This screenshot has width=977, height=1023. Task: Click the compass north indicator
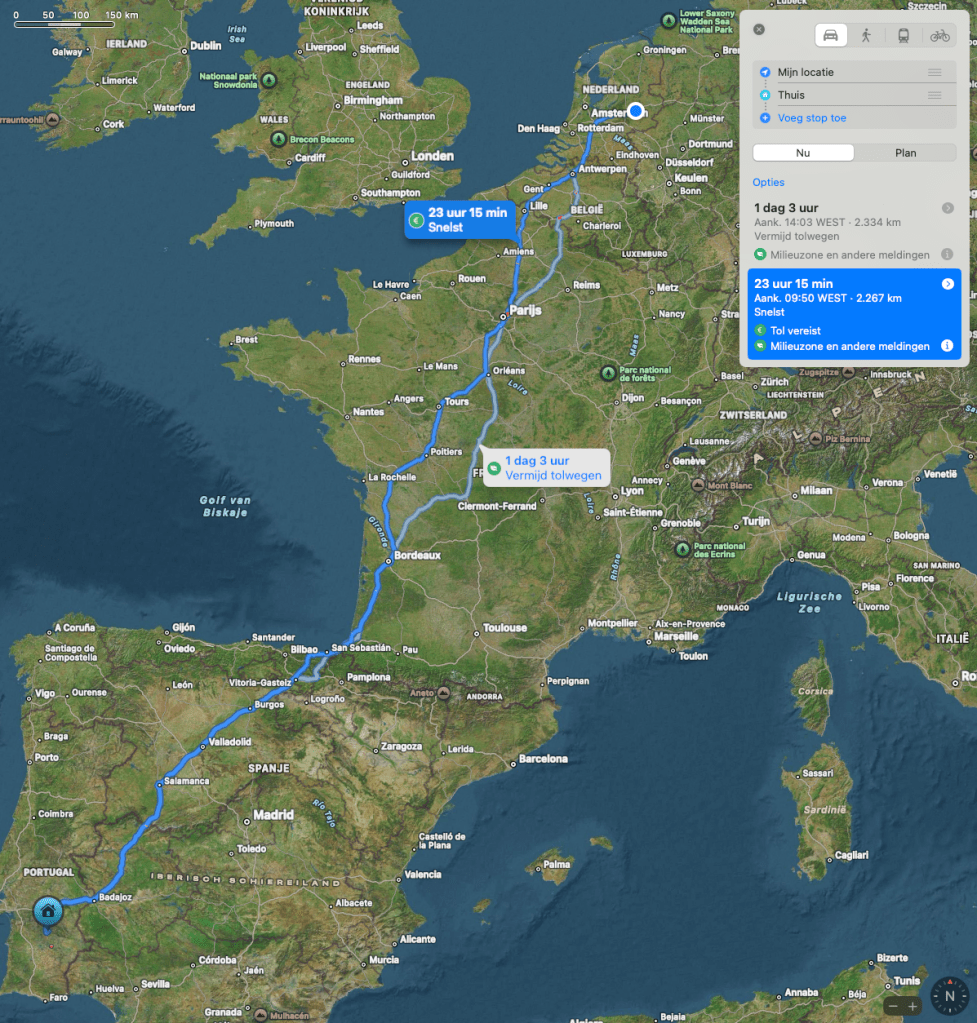[949, 996]
